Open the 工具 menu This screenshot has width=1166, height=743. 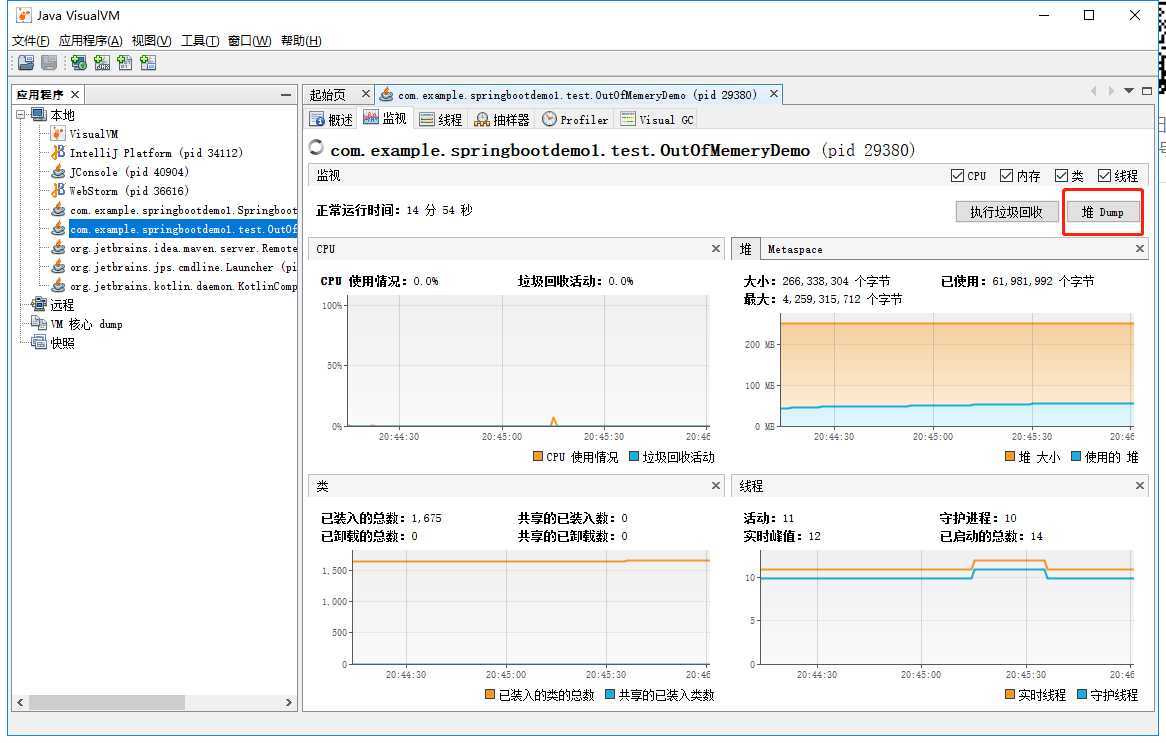click(x=200, y=40)
